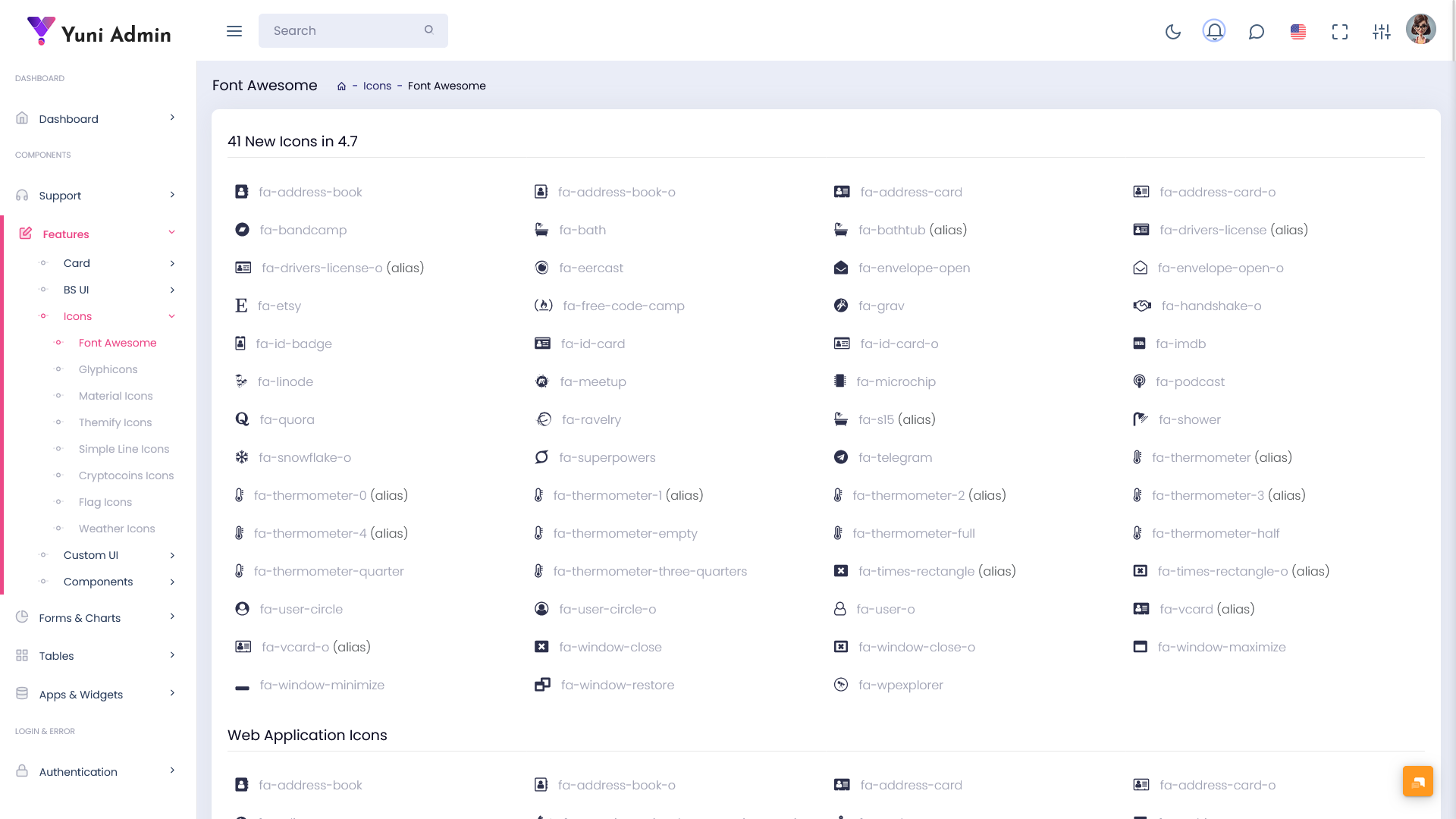Toggle dark mode with the moon icon
Viewport: 1456px width, 819px height.
[1172, 31]
